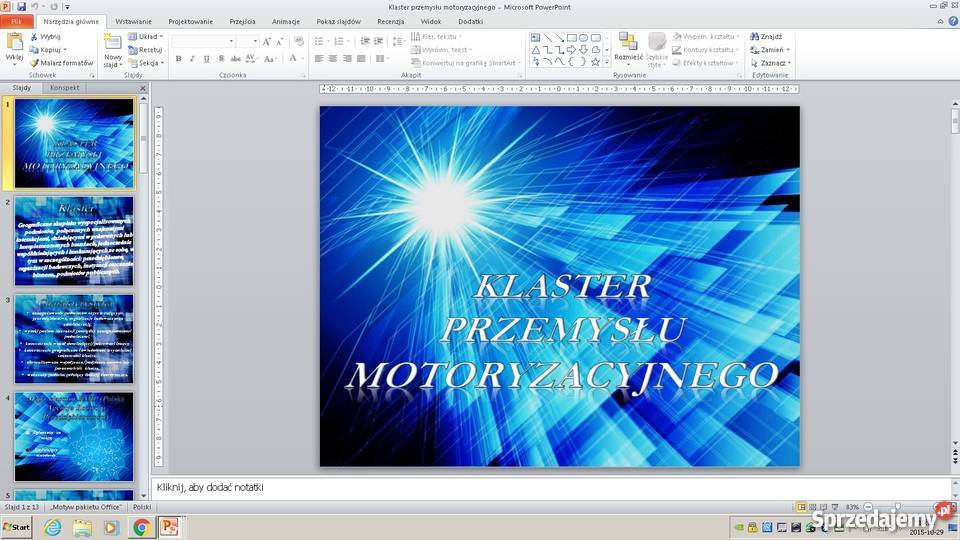Viewport: 960px width, 540px height.
Task: Click the Save icon in quick access toolbar
Action: [21, 7]
